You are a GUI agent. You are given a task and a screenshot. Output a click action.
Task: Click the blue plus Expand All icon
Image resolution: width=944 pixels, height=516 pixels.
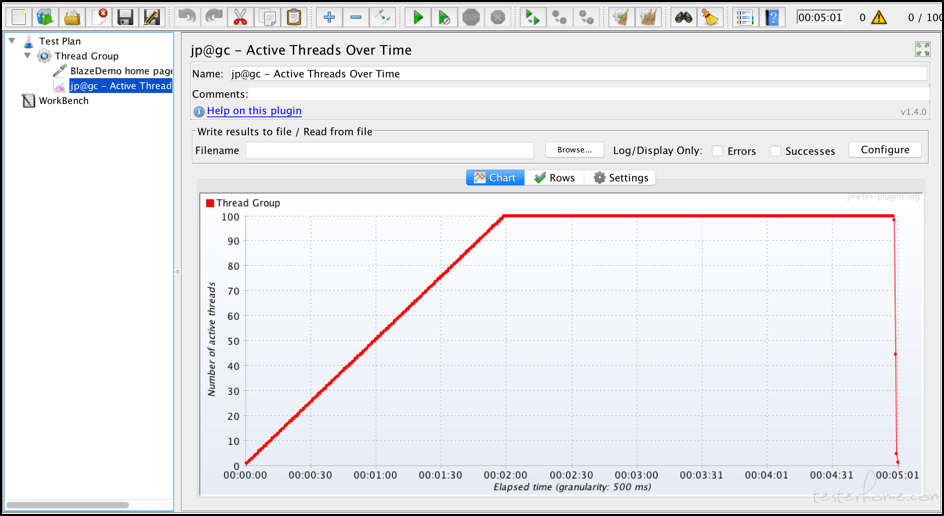(329, 17)
